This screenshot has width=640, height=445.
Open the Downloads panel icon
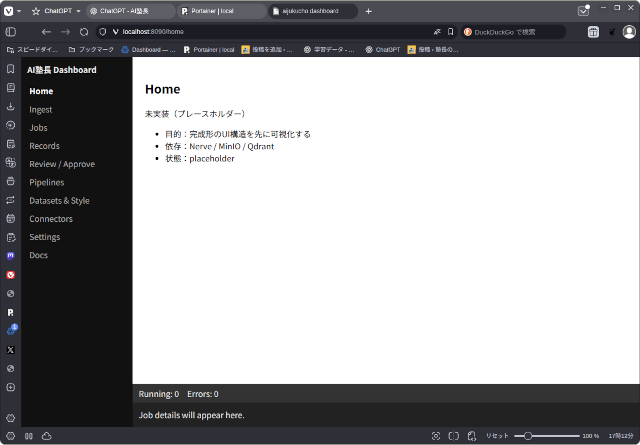click(10, 106)
